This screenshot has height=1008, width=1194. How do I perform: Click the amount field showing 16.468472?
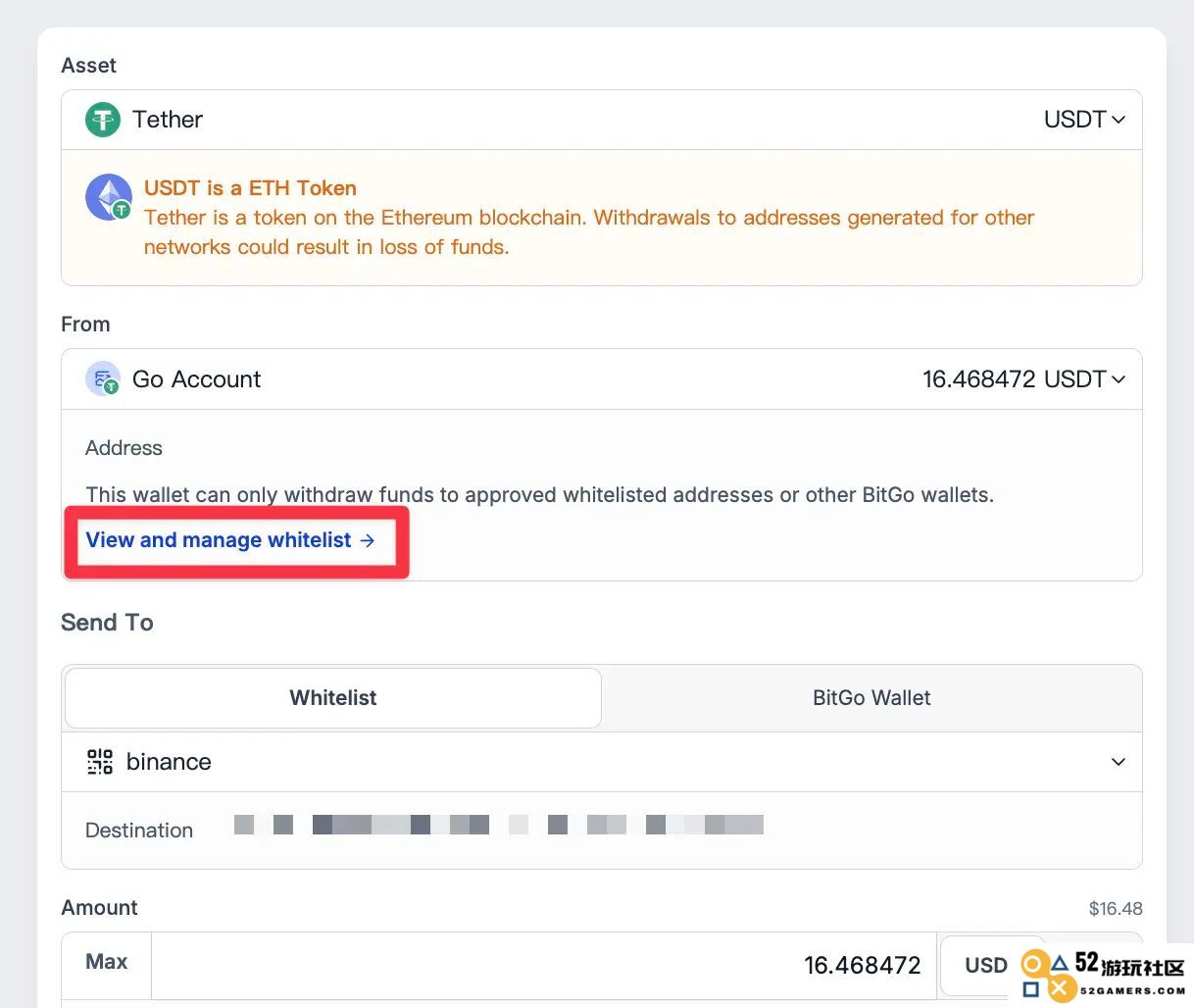click(544, 966)
